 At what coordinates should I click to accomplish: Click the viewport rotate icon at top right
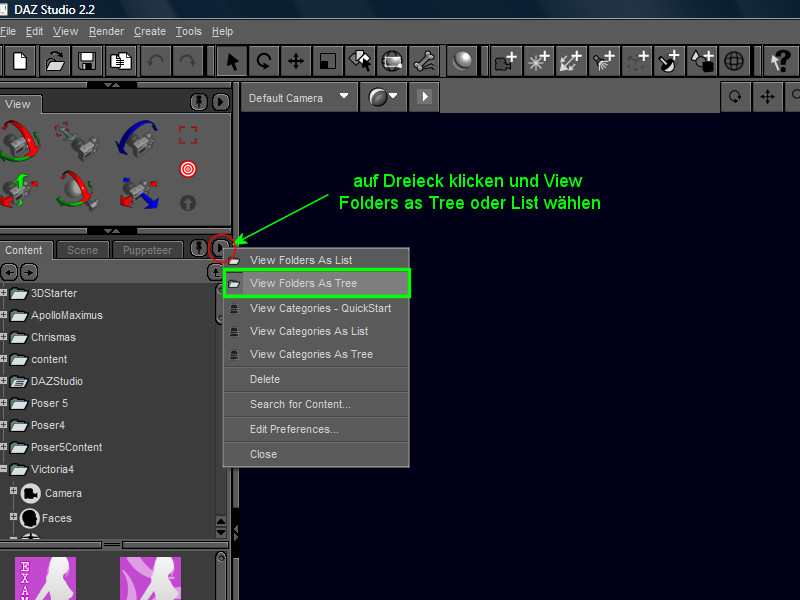735,96
